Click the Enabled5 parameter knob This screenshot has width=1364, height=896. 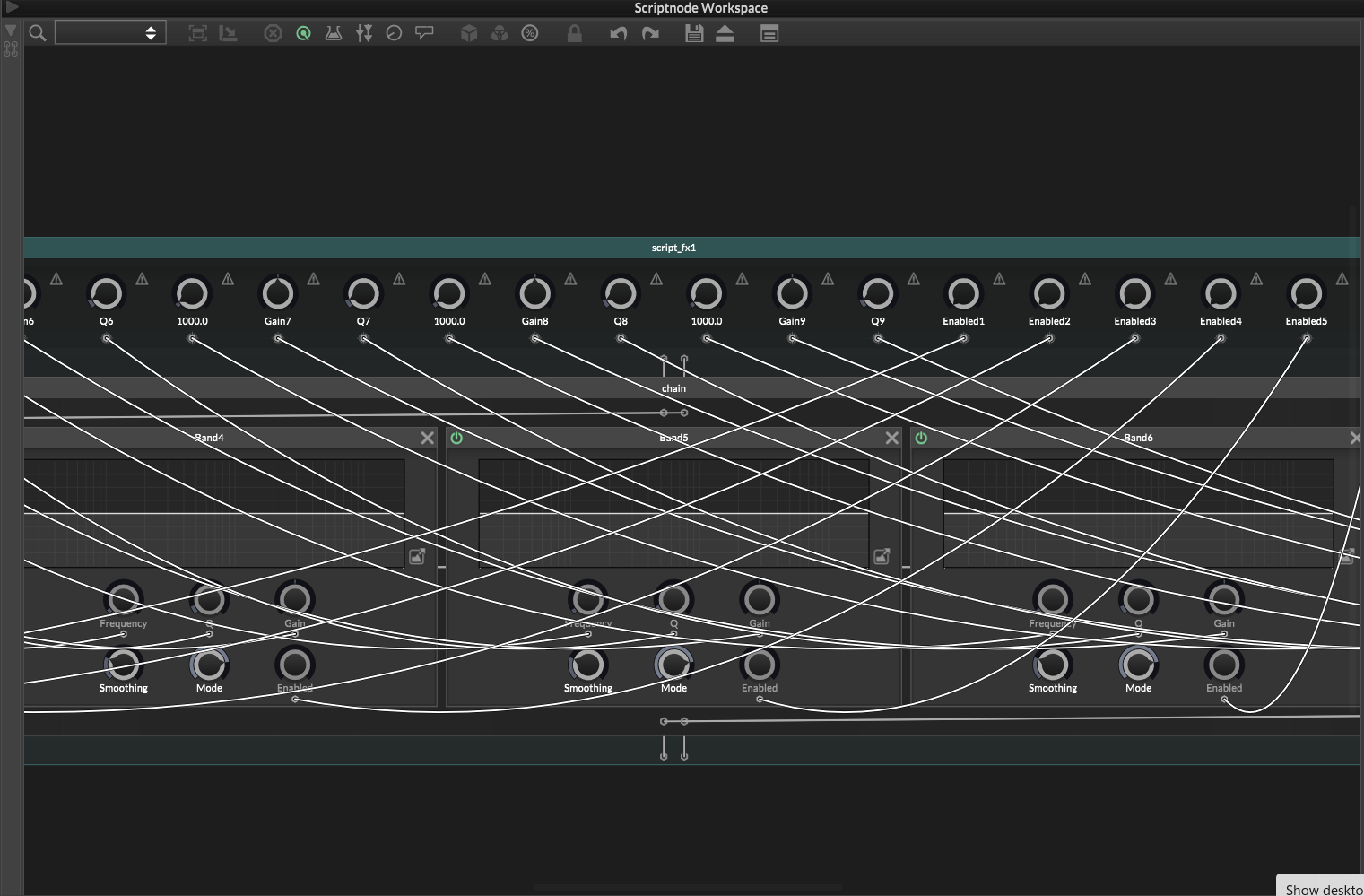point(1307,293)
